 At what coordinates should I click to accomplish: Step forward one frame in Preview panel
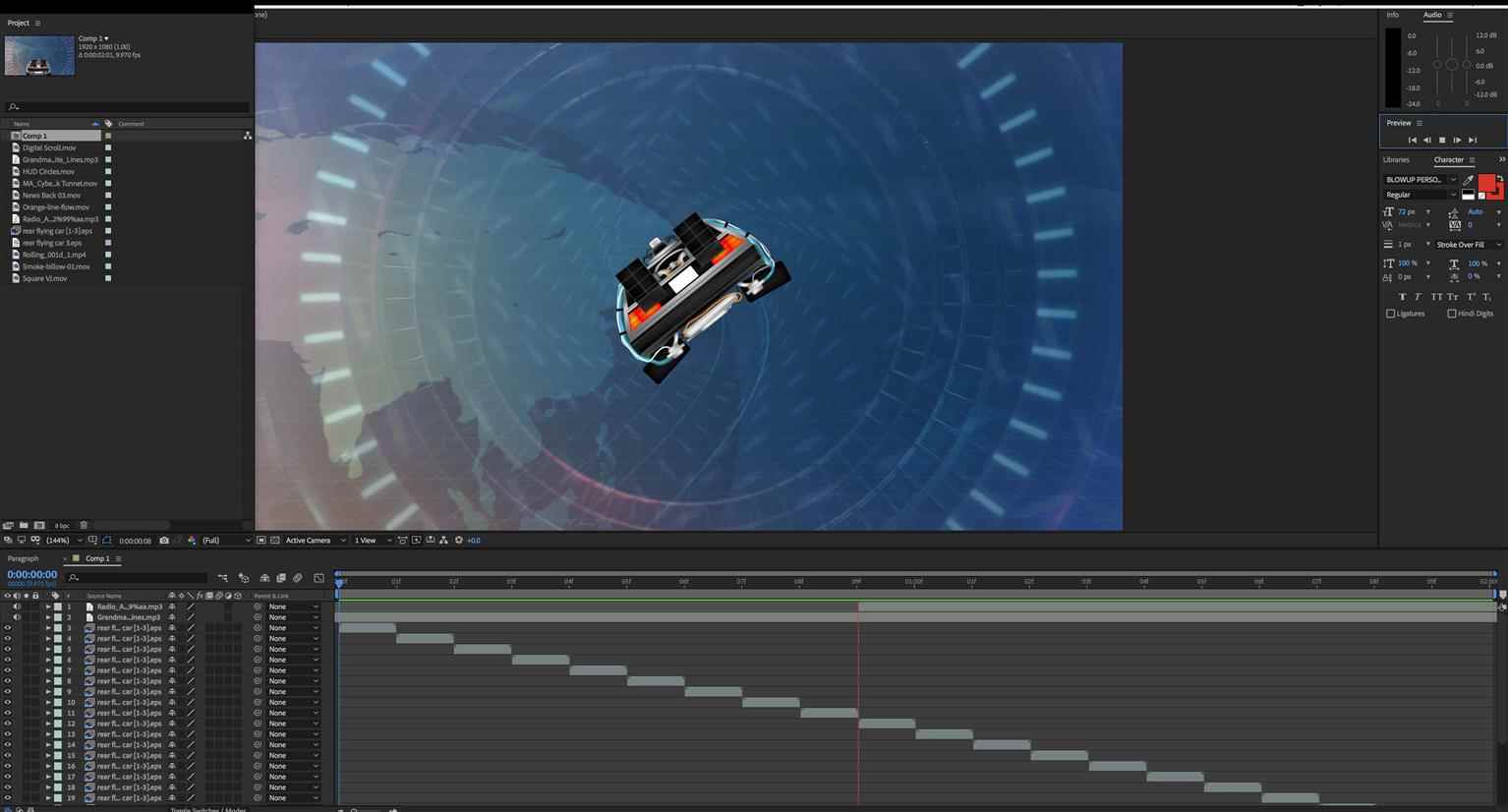click(x=1457, y=140)
